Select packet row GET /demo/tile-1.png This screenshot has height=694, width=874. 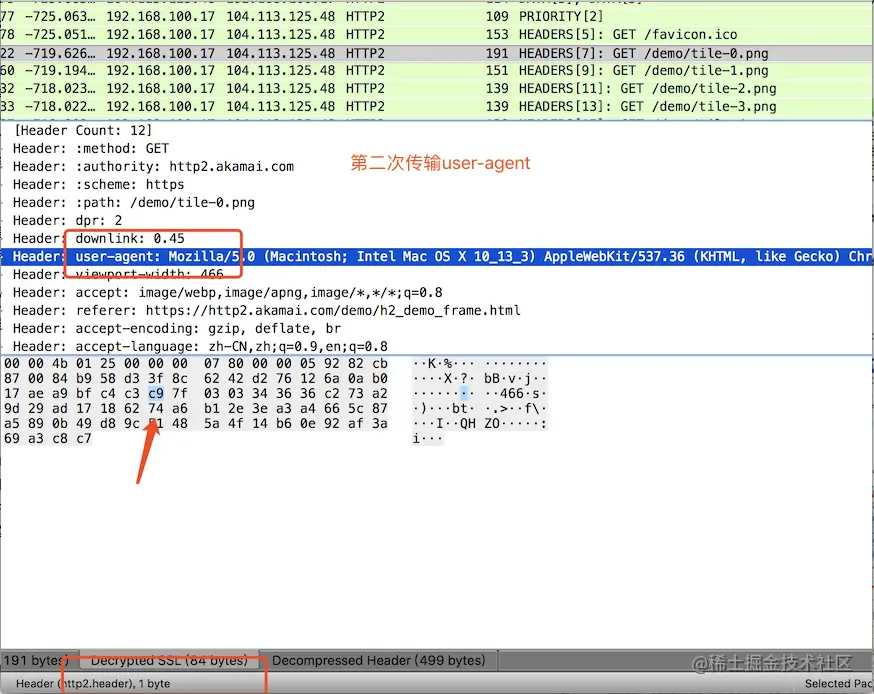pyautogui.click(x=437, y=71)
